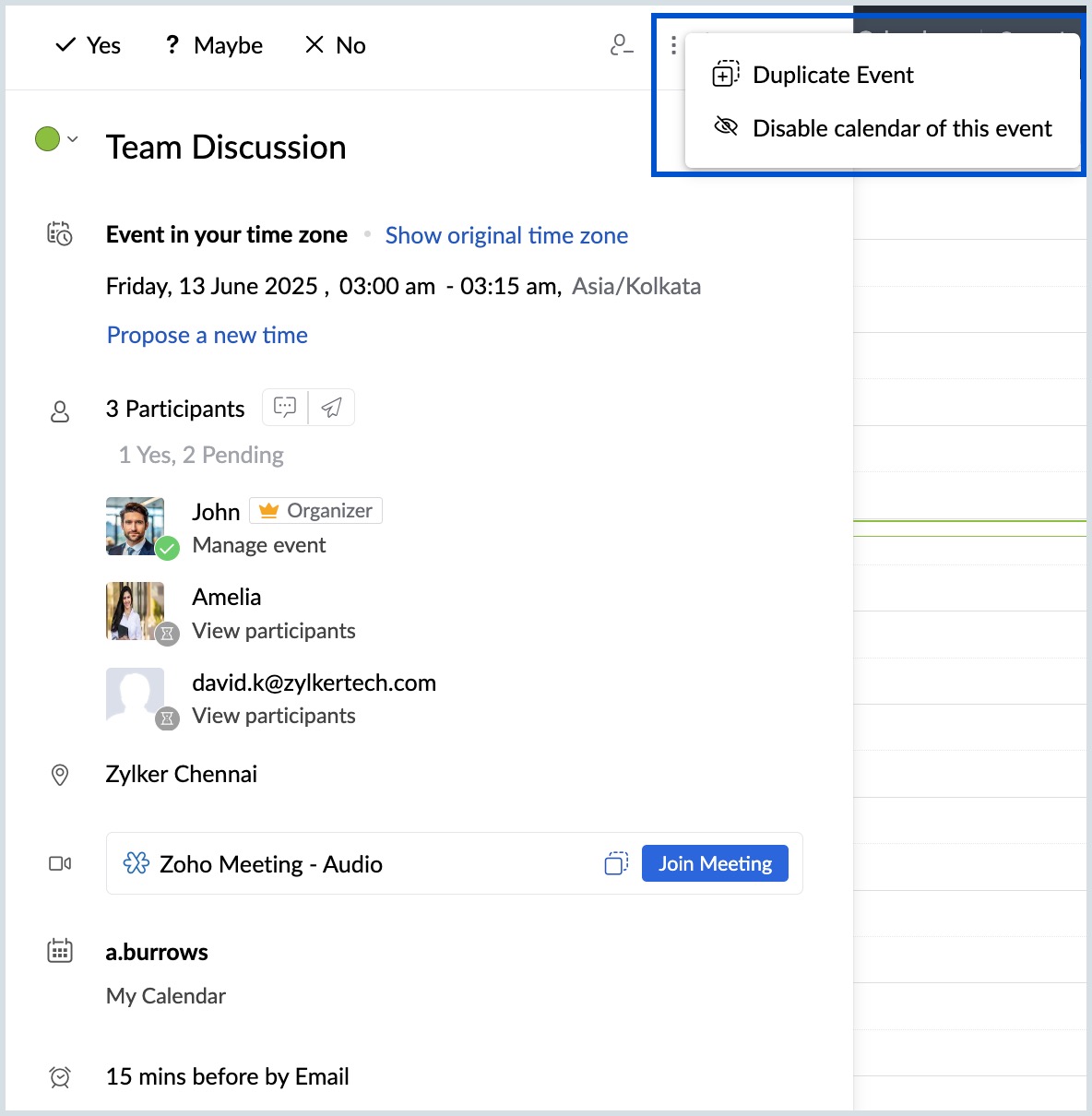This screenshot has width=1092, height=1116.
Task: Click the green event color swatch
Action: coord(47,139)
